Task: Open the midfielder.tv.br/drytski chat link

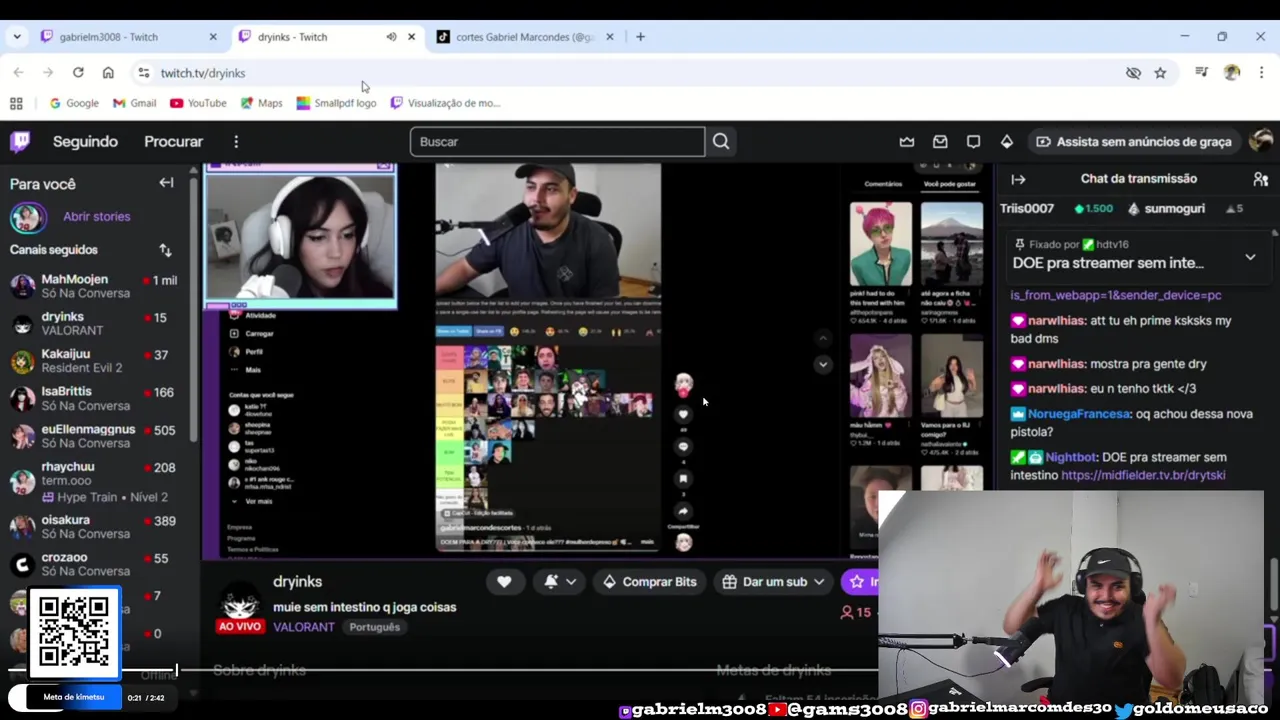Action: pyautogui.click(x=1143, y=475)
